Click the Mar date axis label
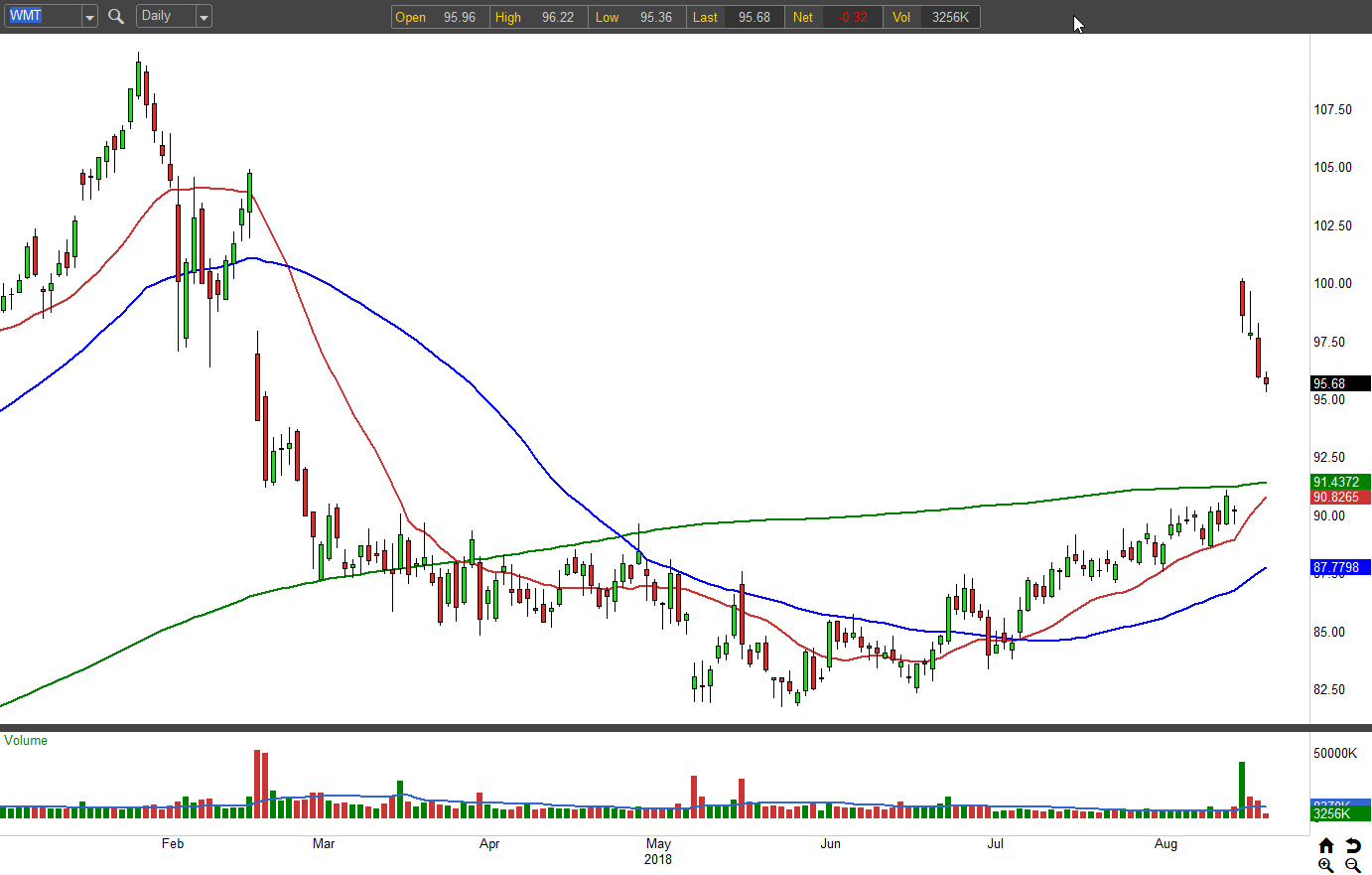1372x875 pixels. pyautogui.click(x=324, y=844)
